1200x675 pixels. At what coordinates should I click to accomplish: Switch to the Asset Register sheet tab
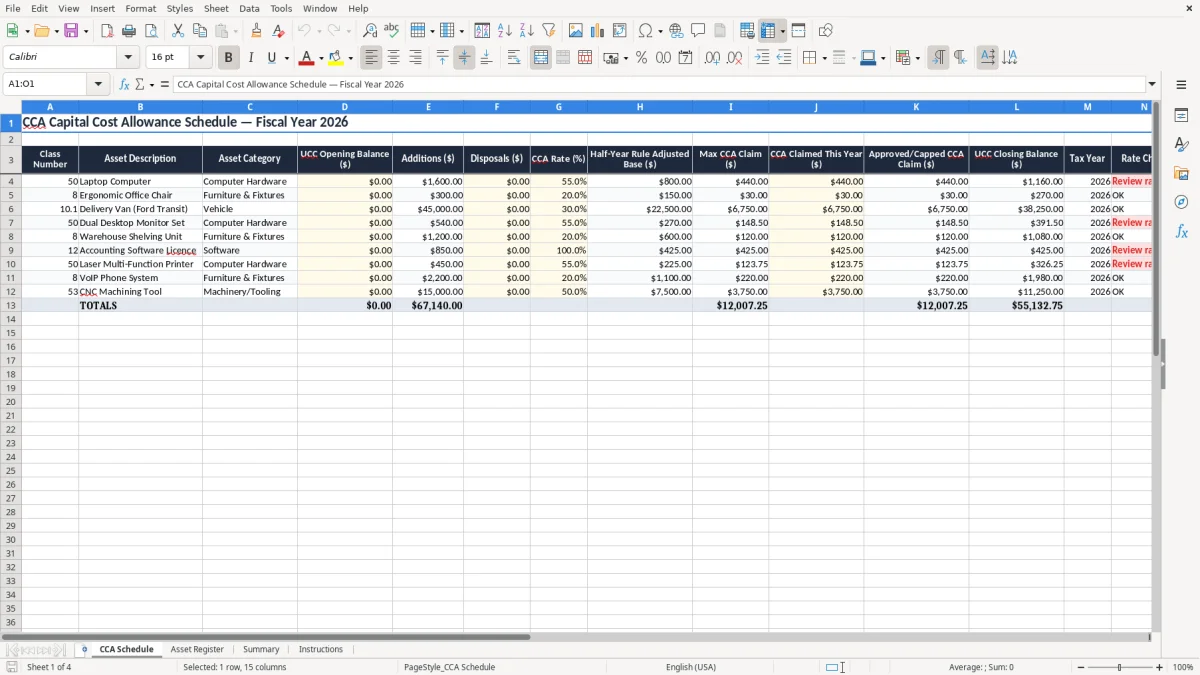click(x=197, y=649)
